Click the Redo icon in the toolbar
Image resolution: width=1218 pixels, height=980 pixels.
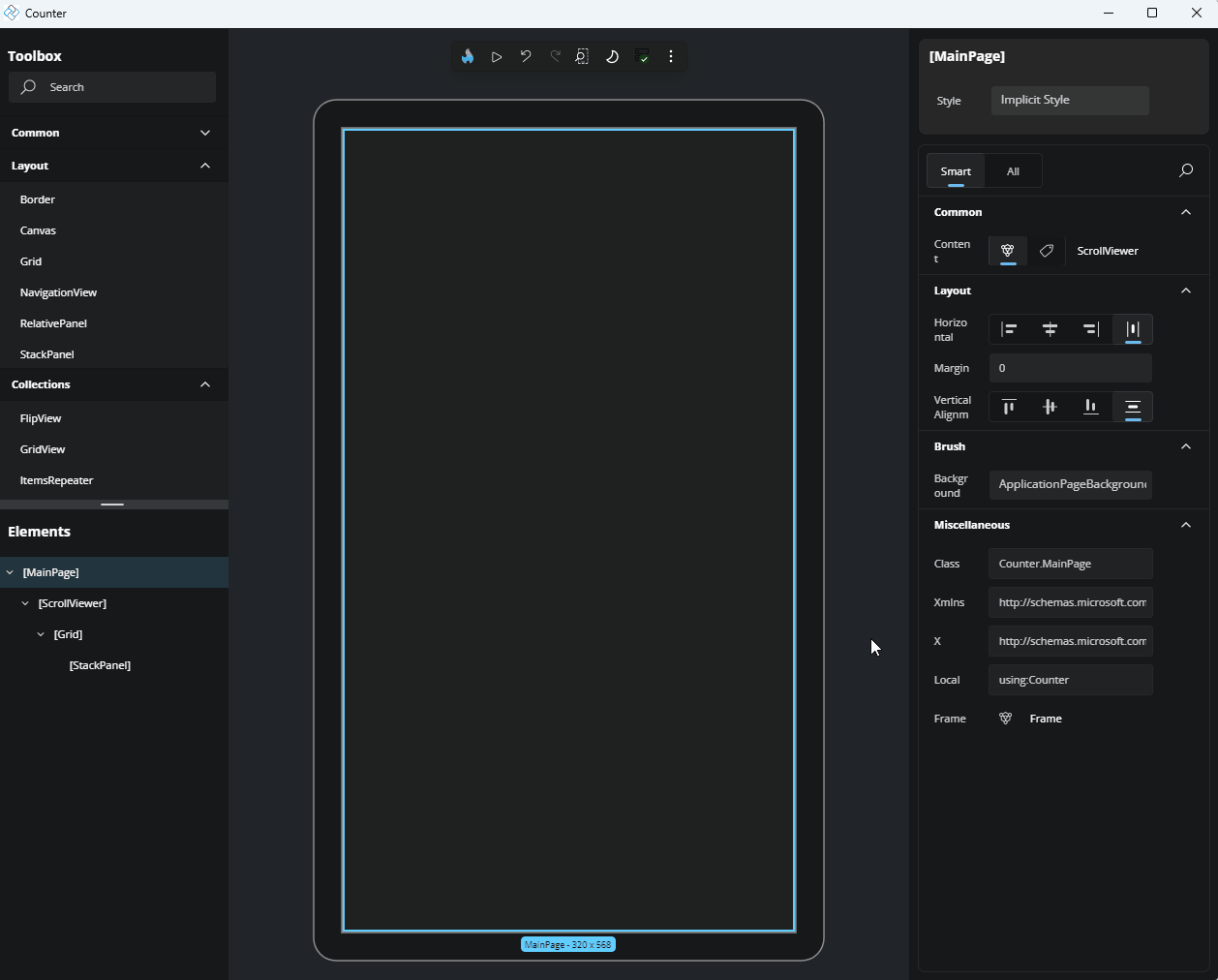(x=555, y=56)
